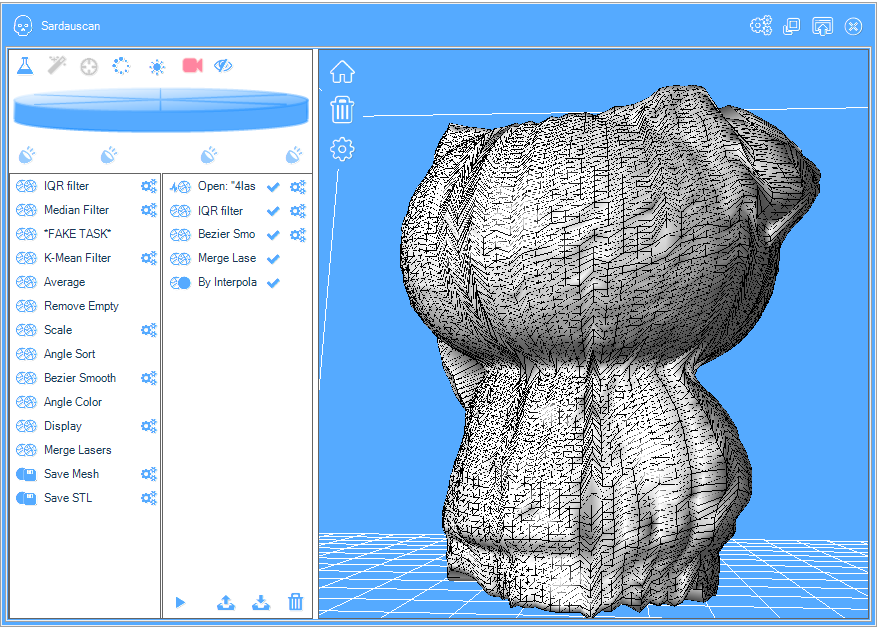Open settings gears for the Save STL task

click(149, 498)
